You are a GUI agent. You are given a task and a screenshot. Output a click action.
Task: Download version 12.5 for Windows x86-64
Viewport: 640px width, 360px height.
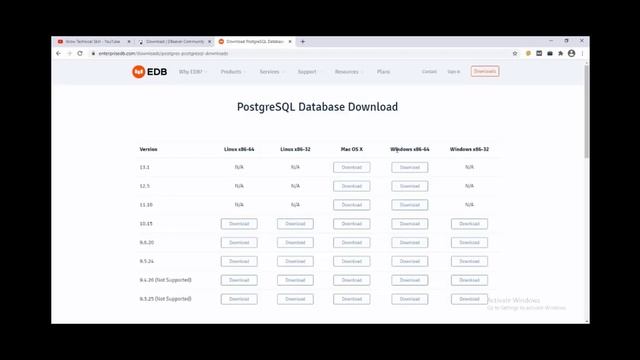pos(409,186)
